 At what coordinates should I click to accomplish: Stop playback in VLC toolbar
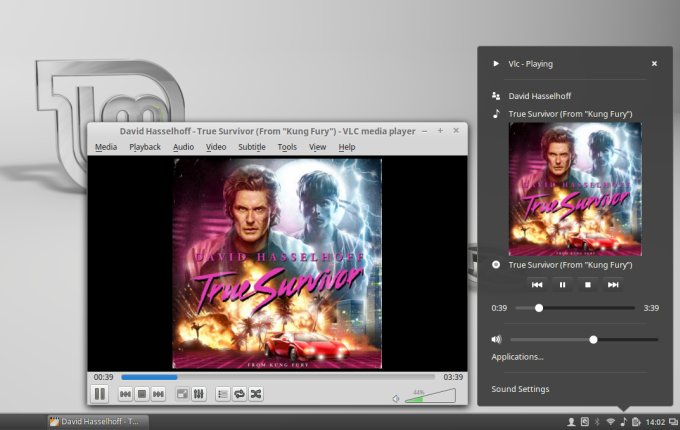(x=142, y=394)
